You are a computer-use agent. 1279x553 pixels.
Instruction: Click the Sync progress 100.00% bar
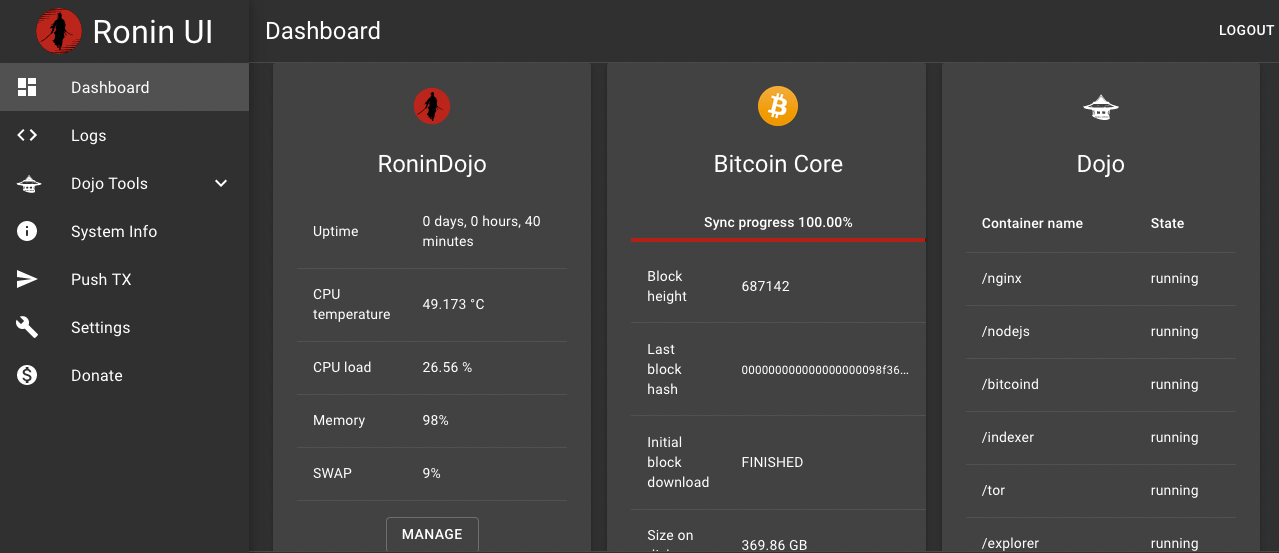pos(778,239)
